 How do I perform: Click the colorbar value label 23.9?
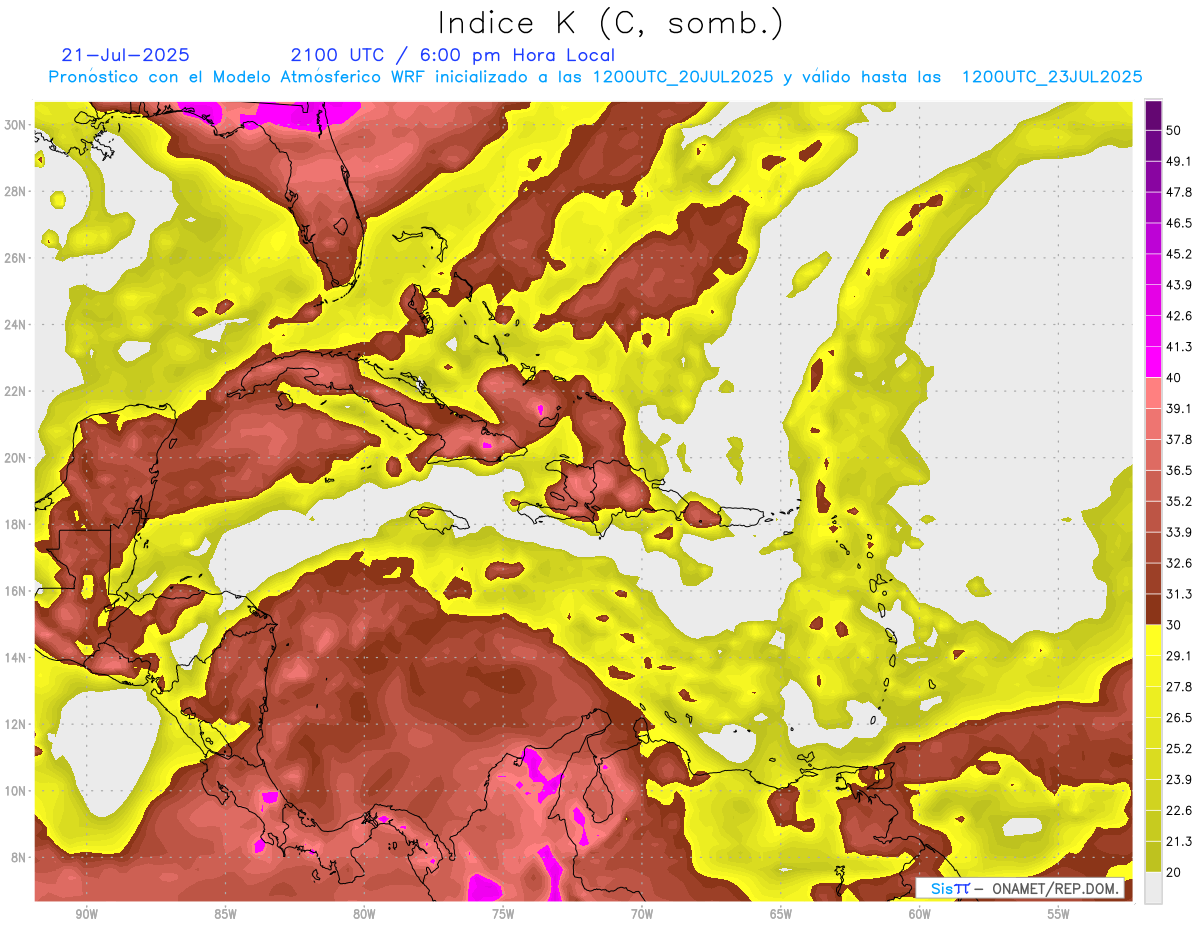[x=1179, y=779]
